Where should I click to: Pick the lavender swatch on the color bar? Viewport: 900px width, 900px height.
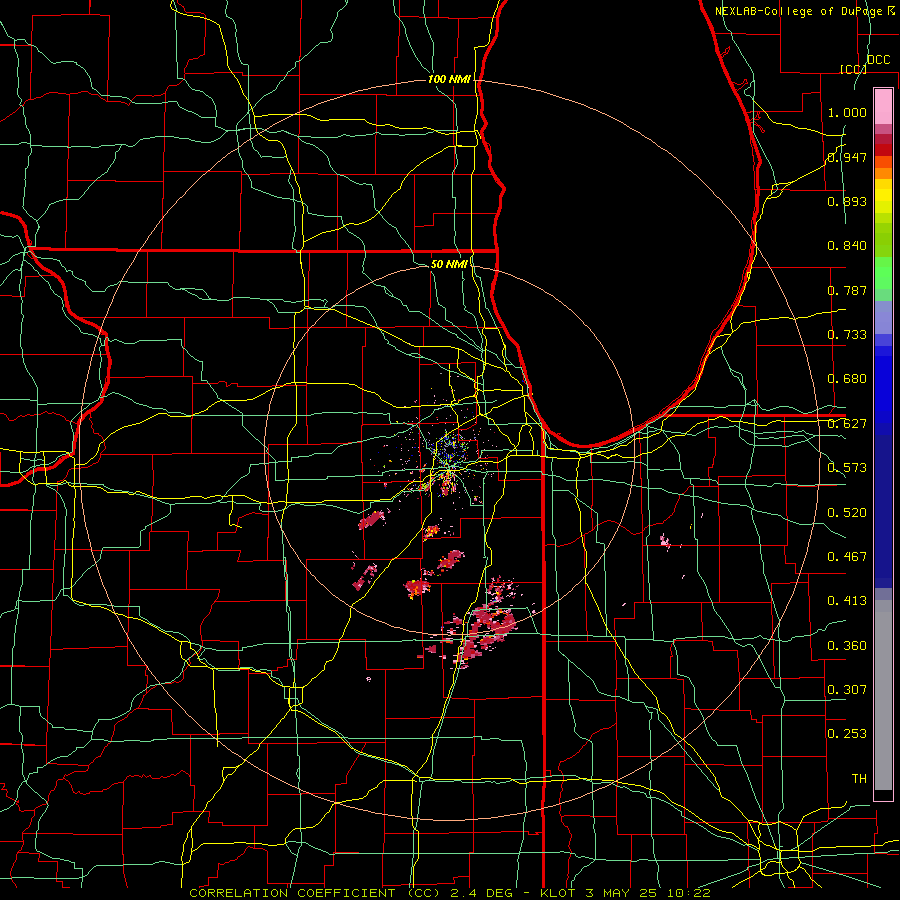(883, 317)
